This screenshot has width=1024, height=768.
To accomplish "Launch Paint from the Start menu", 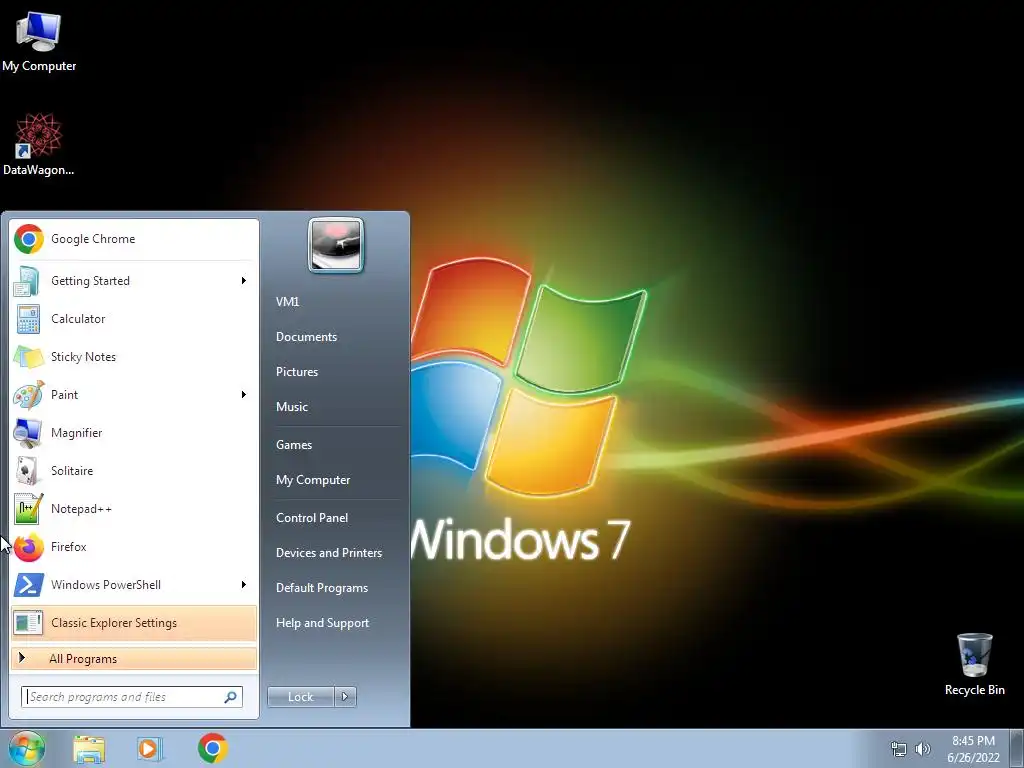I will coord(135,395).
